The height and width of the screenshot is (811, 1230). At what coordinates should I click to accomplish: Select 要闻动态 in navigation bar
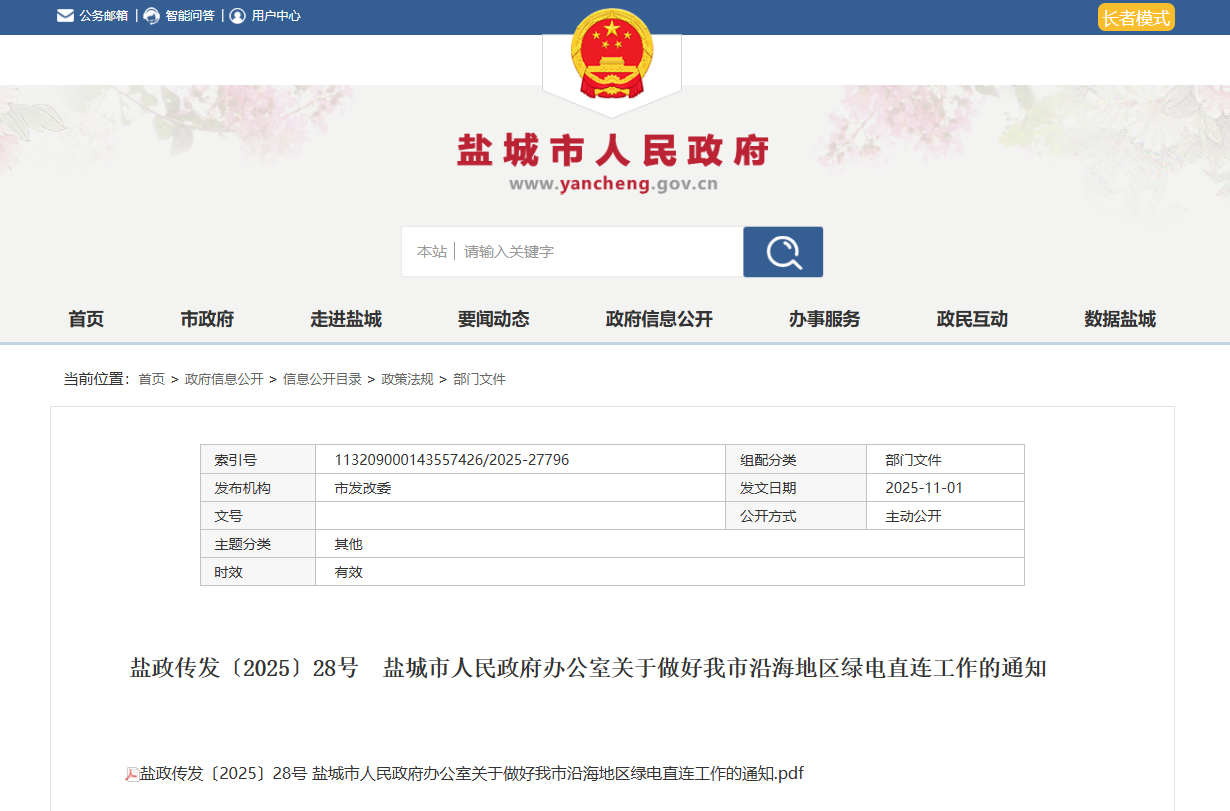pyautogui.click(x=493, y=319)
